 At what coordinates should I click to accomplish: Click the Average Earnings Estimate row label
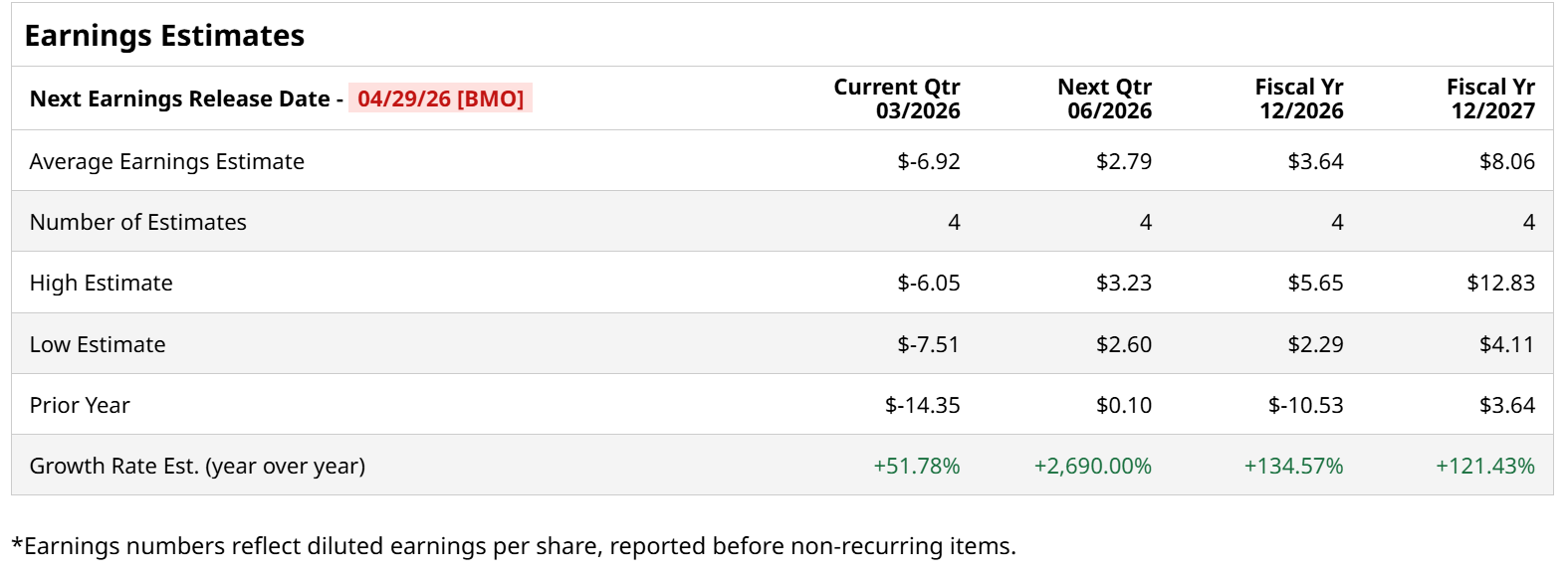pyautogui.click(x=167, y=161)
